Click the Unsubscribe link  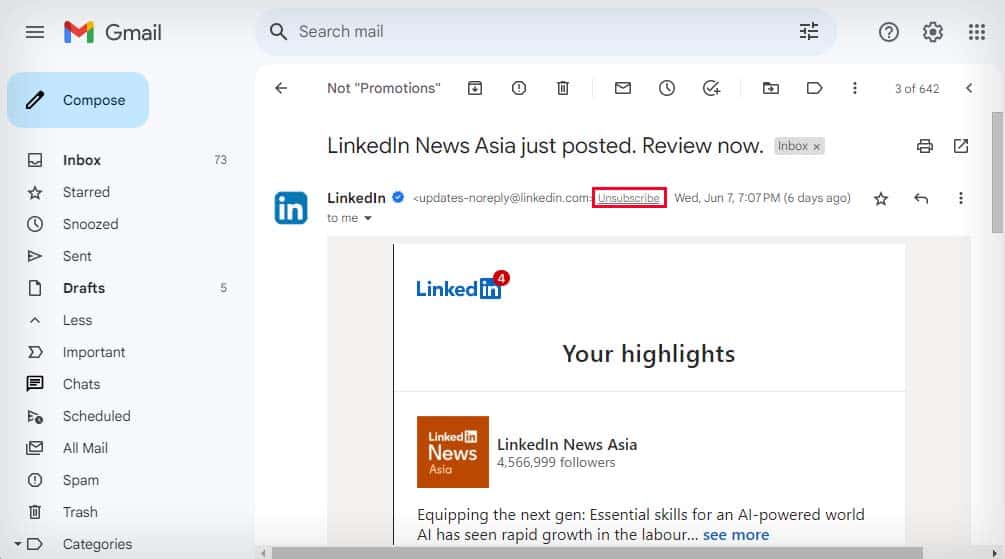click(x=629, y=198)
